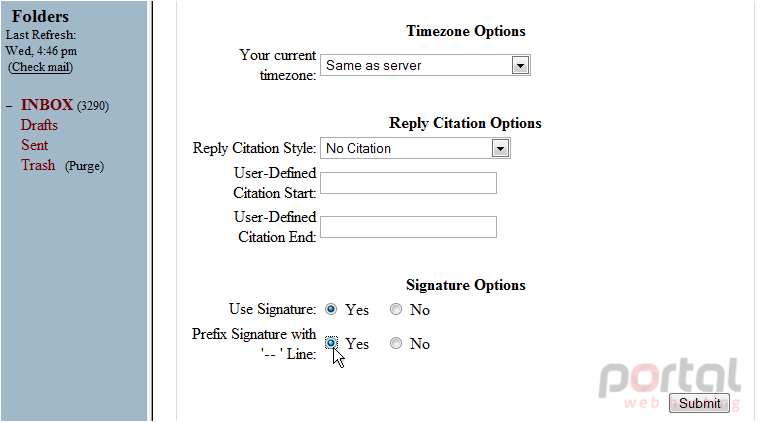
Task: Click the Check mail link
Action: click(40, 67)
